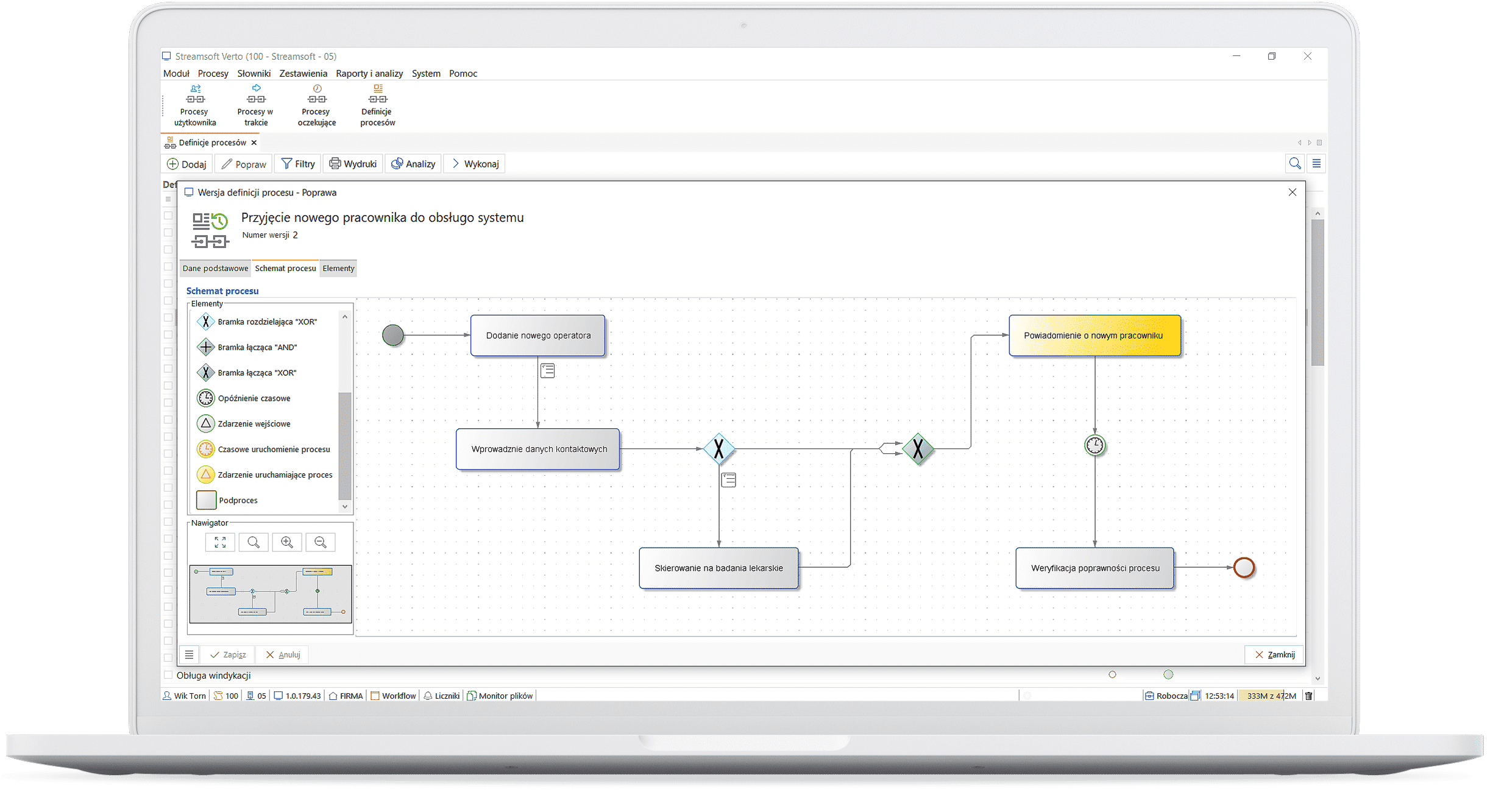
Task: Open the Słowniki menu
Action: coord(254,74)
